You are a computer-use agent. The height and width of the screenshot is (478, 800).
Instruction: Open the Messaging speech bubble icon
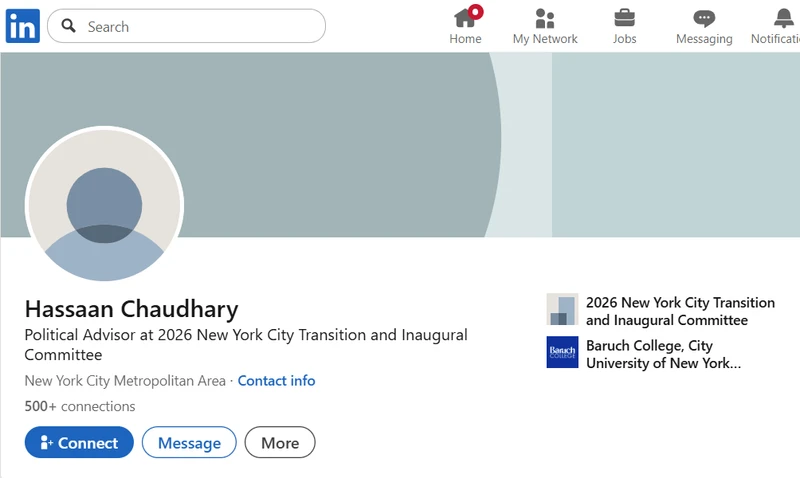pyautogui.click(x=704, y=19)
